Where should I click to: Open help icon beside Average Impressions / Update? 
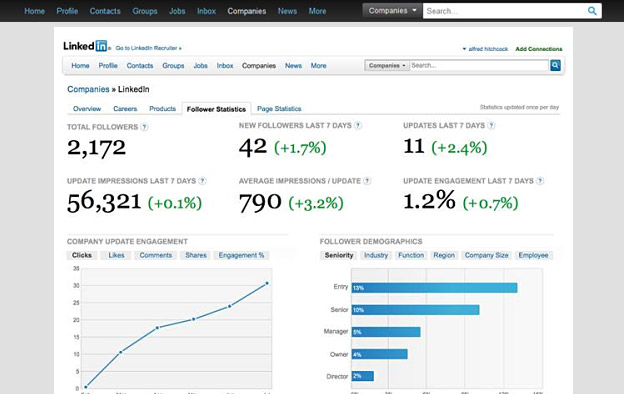tap(367, 181)
